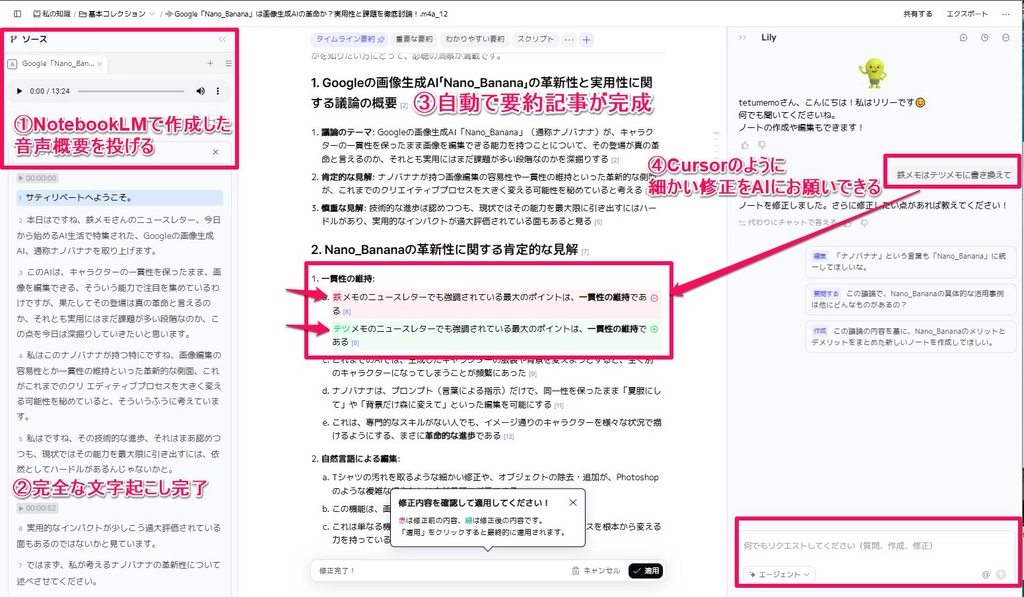This screenshot has height=597, width=1024.
Task: Send the request using the arrow icon
Action: point(1001,575)
